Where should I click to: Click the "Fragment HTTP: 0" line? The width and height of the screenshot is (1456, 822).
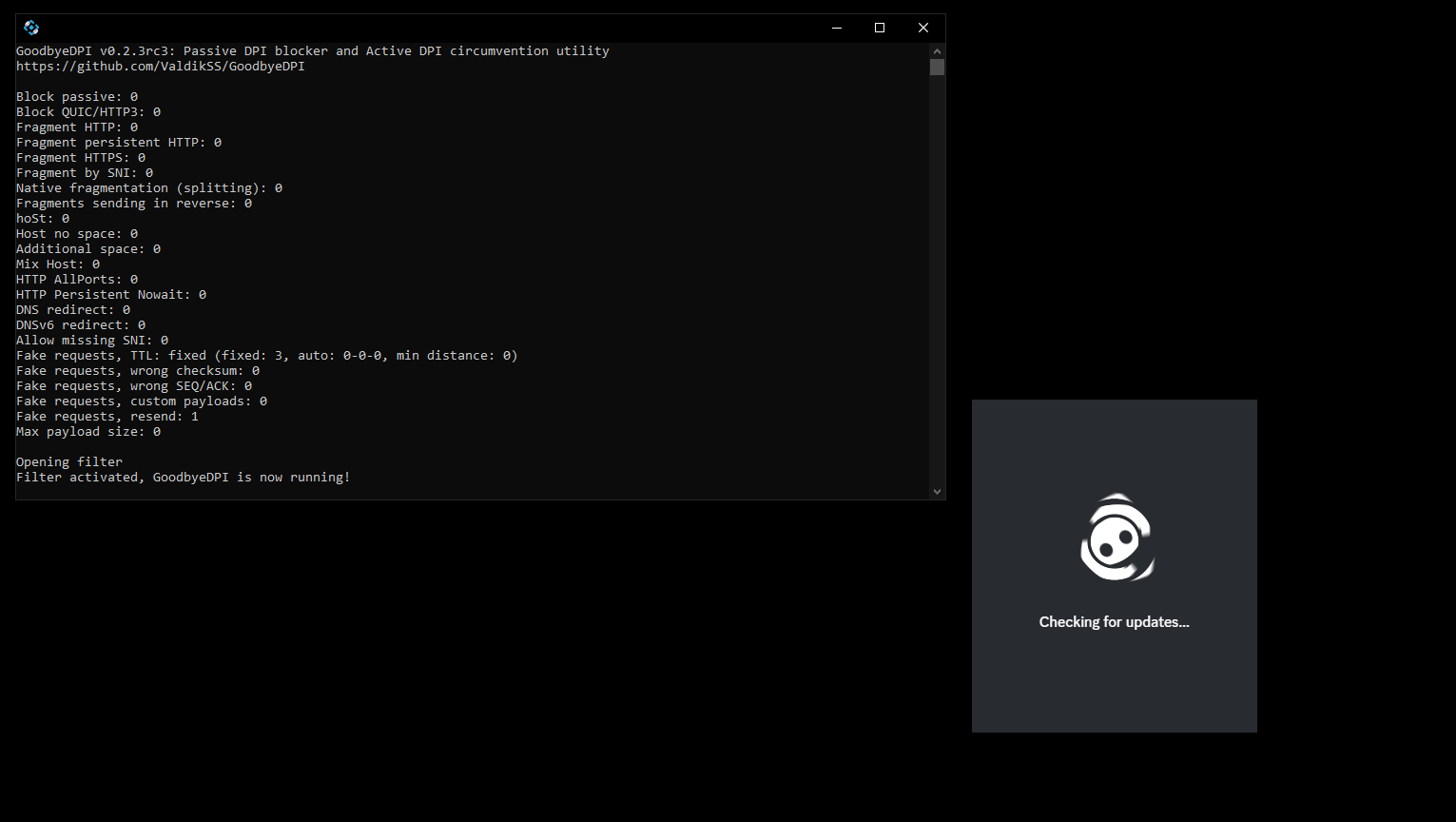coord(77,127)
